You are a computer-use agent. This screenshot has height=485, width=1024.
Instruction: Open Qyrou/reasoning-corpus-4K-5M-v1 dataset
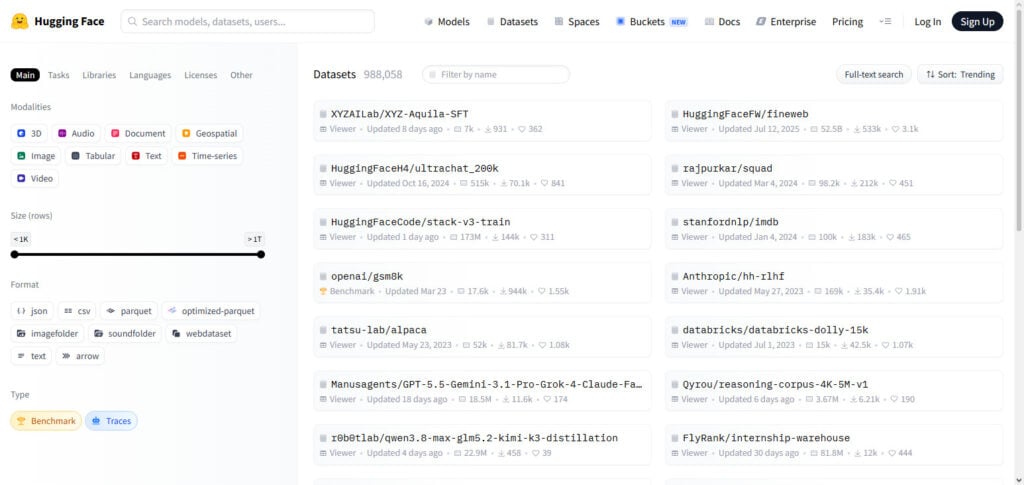[834, 391]
